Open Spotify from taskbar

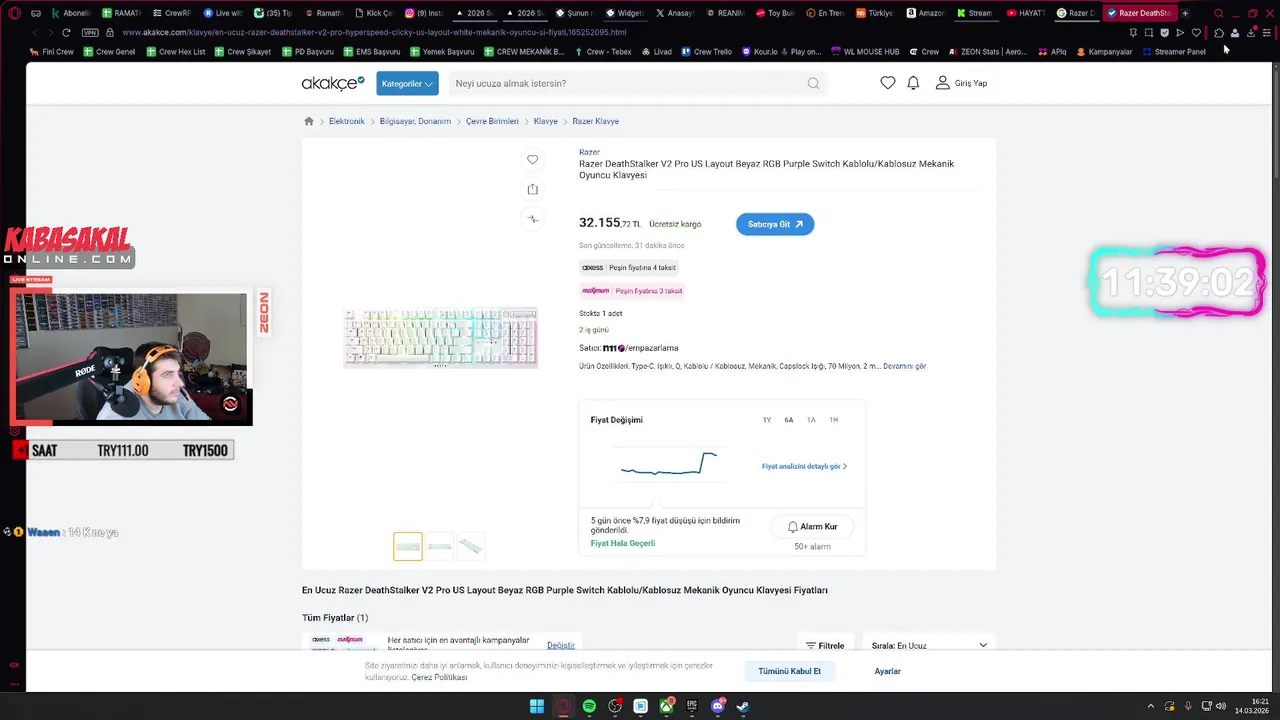coord(589,706)
